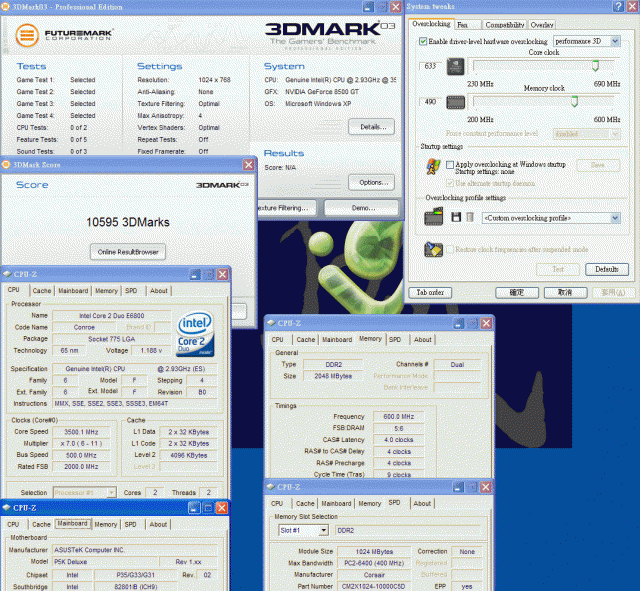The width and height of the screenshot is (640, 591).
Task: Click Name field Intel Core 2 Duo E6800
Action: point(111,315)
